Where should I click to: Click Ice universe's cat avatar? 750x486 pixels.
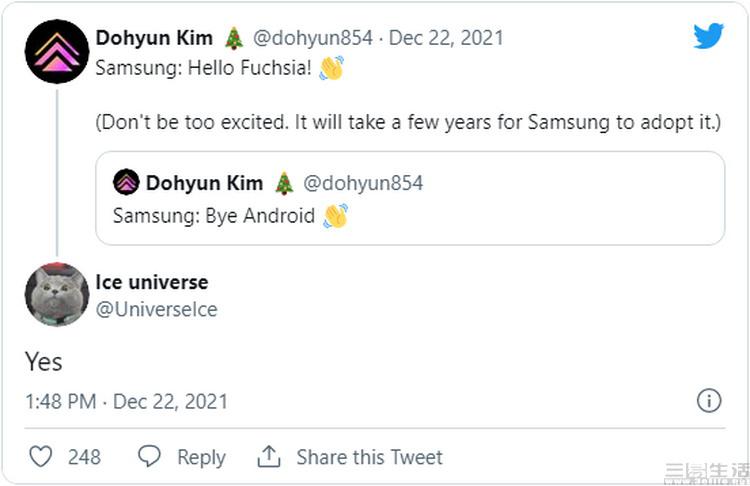click(x=57, y=294)
